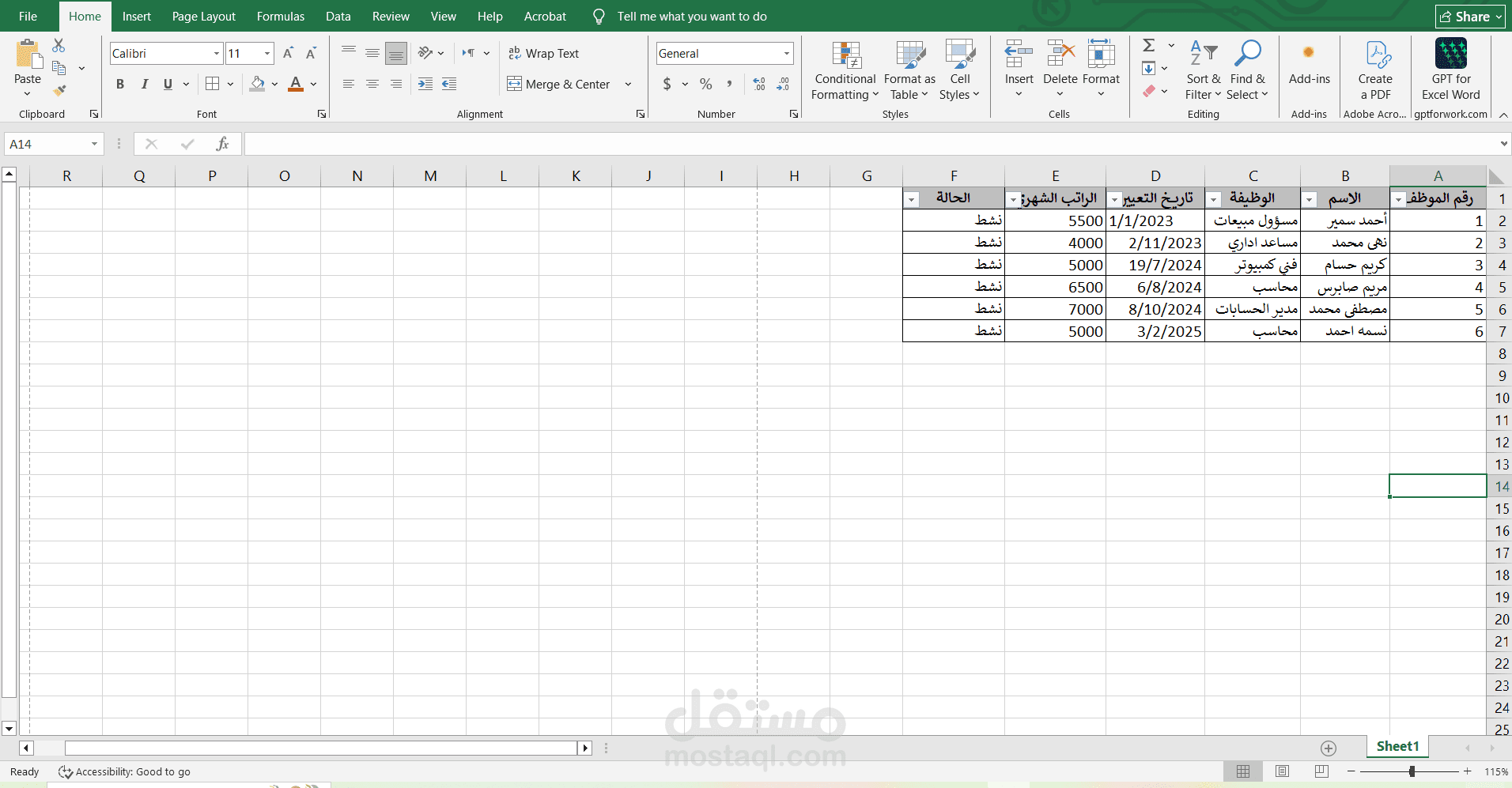Click the Sort & Filter button

pos(1204,70)
